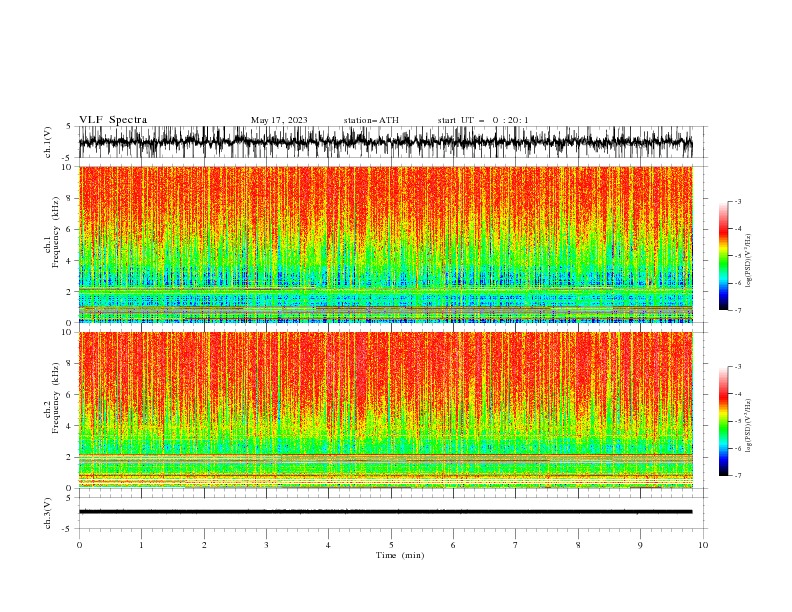Image resolution: width=792 pixels, height=612 pixels.
Task: Click the ch.1 spectrogram plot area
Action: 386,244
